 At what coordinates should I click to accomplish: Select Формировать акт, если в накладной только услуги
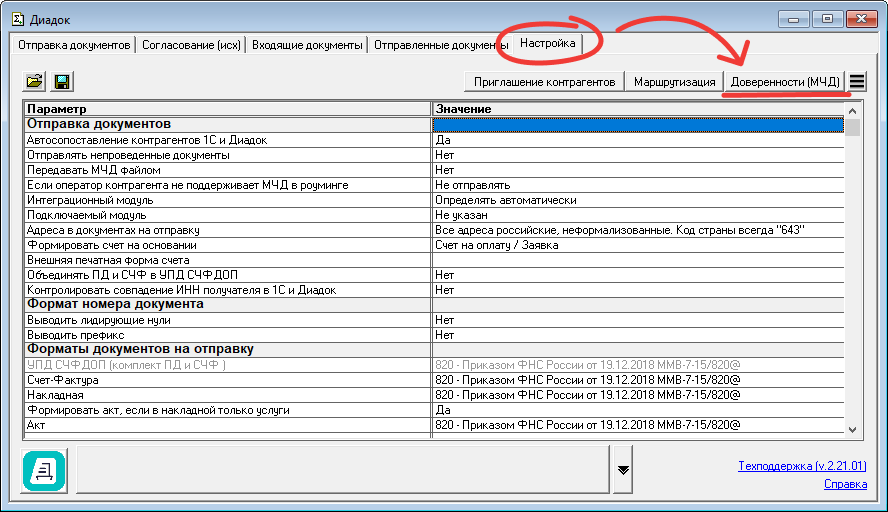228,410
